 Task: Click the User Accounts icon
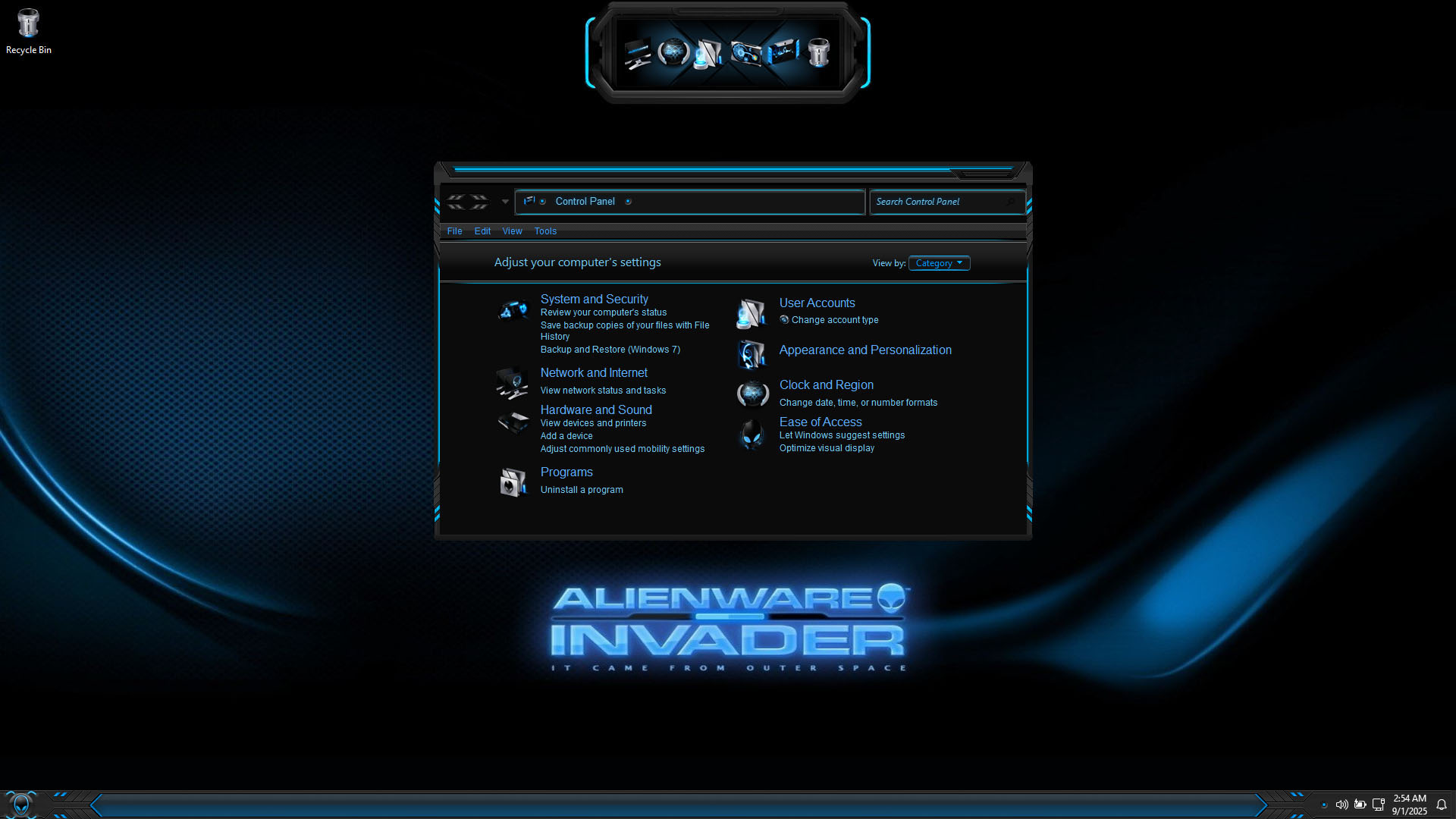pyautogui.click(x=751, y=313)
